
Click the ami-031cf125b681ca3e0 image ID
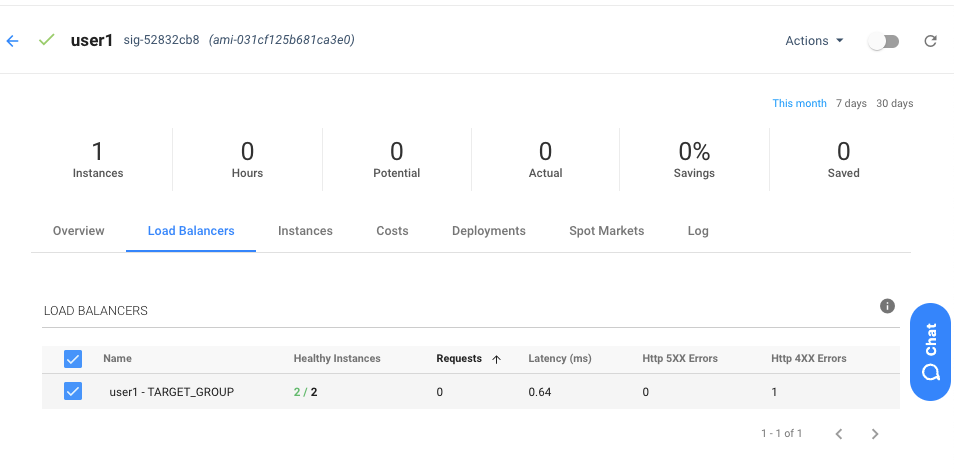pos(282,40)
